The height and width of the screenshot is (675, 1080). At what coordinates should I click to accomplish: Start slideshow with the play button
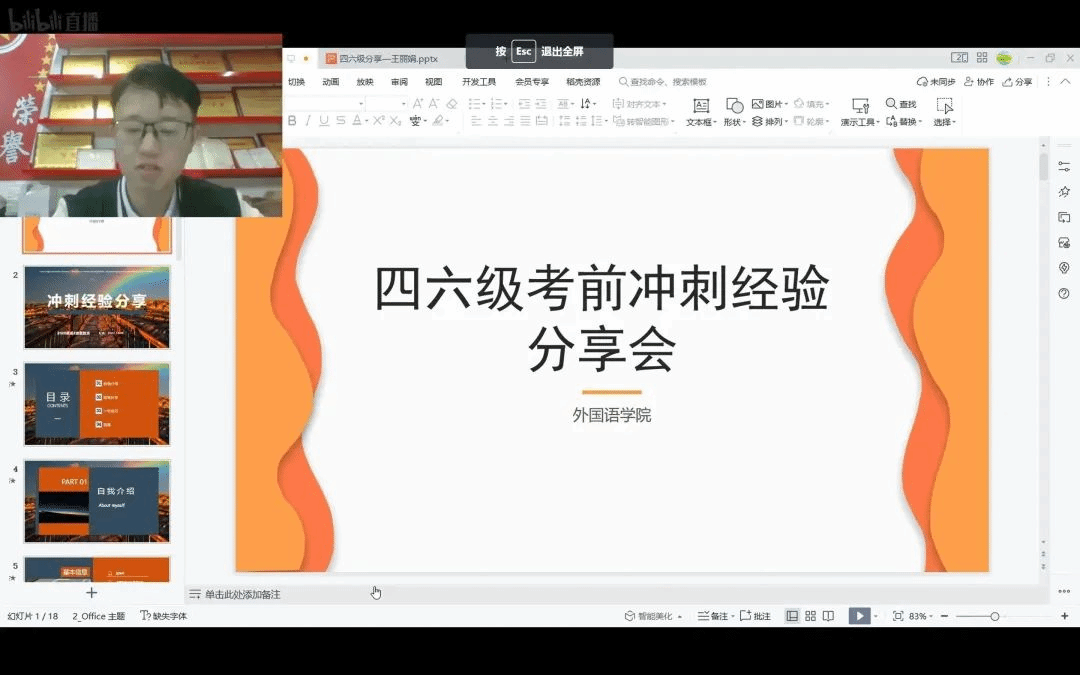pyautogui.click(x=858, y=616)
